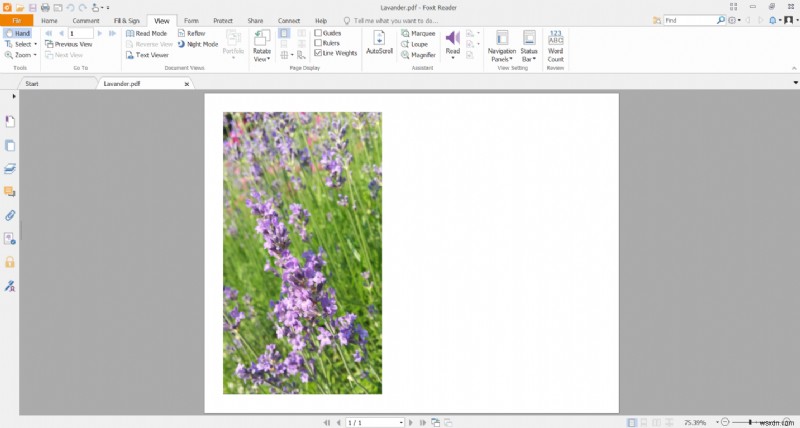The height and width of the screenshot is (428, 800).
Task: Click the search magnifier in Find box
Action: click(720, 20)
